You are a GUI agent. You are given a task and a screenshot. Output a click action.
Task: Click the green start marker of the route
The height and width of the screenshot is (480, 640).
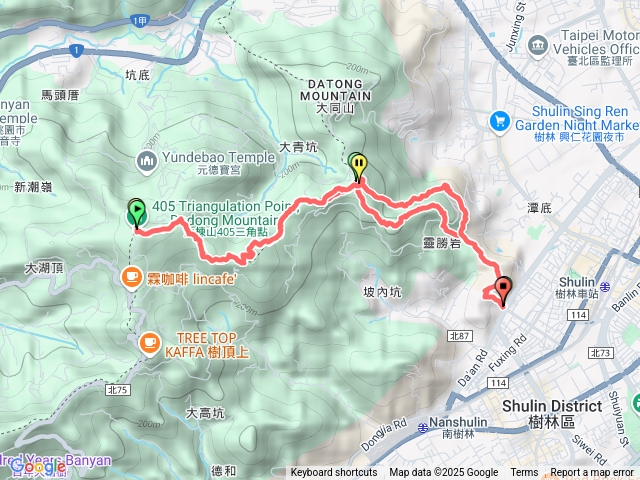click(136, 214)
